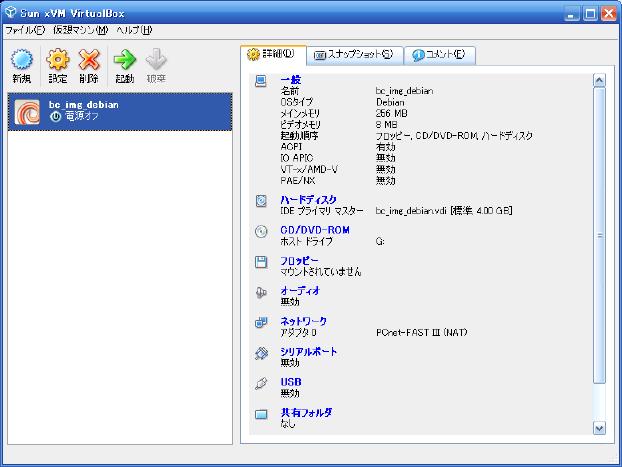Click the VT-x/AMD-V label
The height and width of the screenshot is (467, 622).
pos(309,169)
